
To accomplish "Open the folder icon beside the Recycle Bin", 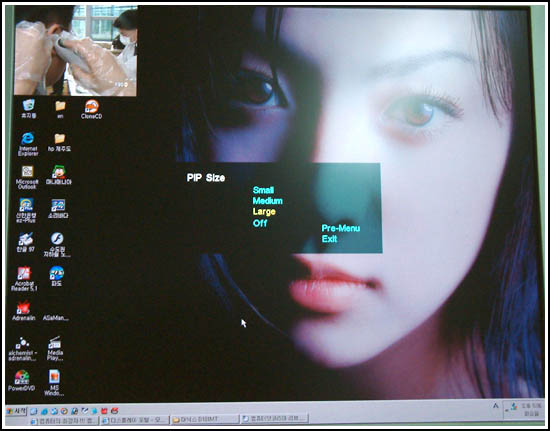I will tap(60, 109).
